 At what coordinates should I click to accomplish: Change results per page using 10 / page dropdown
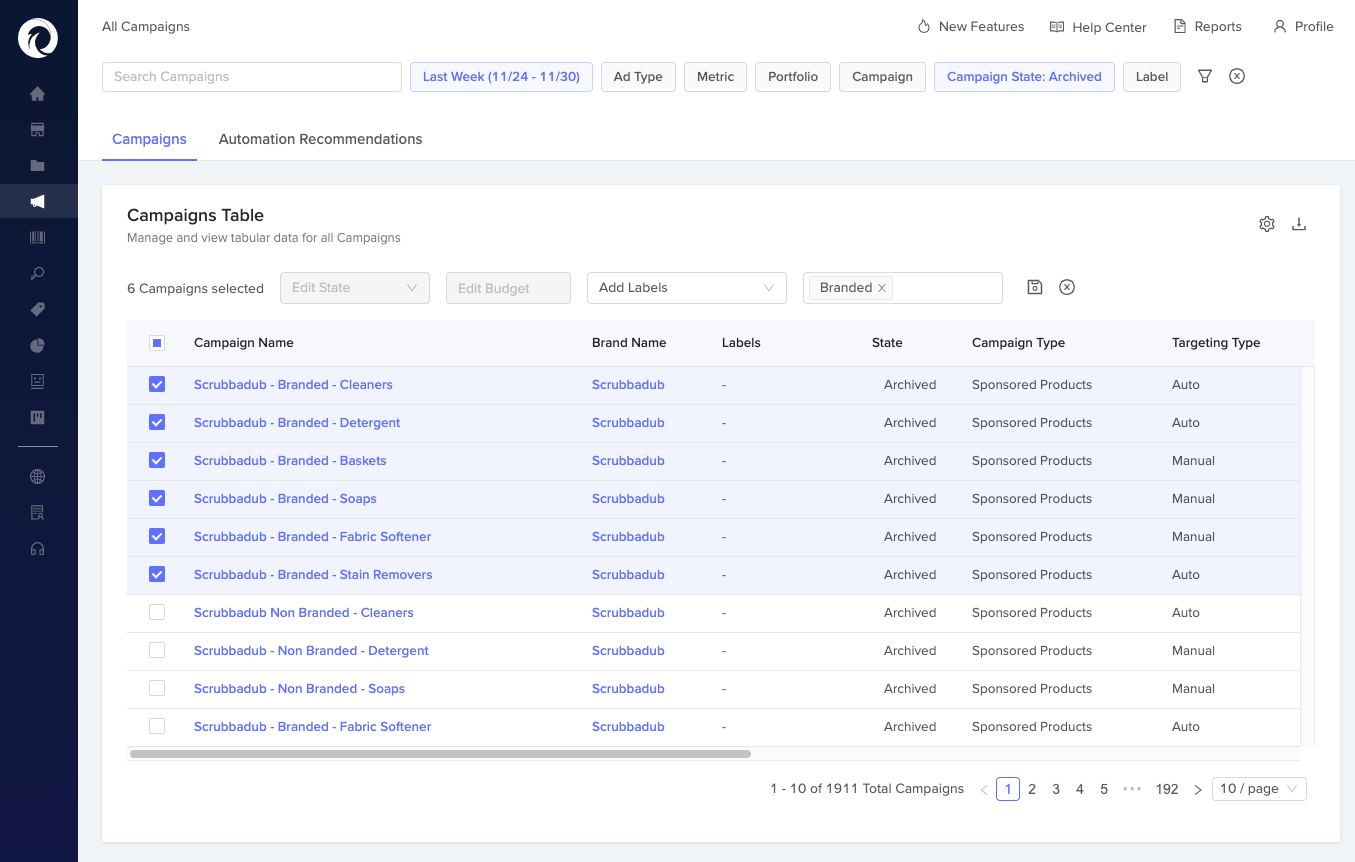[x=1259, y=788]
